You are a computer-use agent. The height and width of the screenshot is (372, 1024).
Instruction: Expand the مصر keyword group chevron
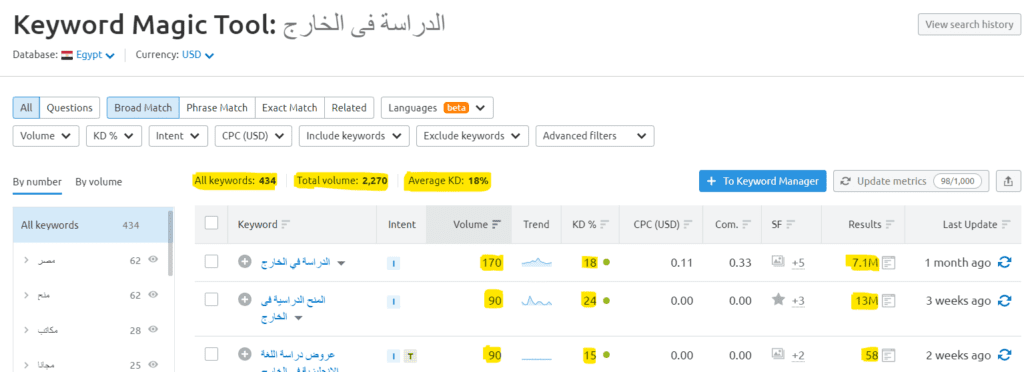click(x=26, y=260)
